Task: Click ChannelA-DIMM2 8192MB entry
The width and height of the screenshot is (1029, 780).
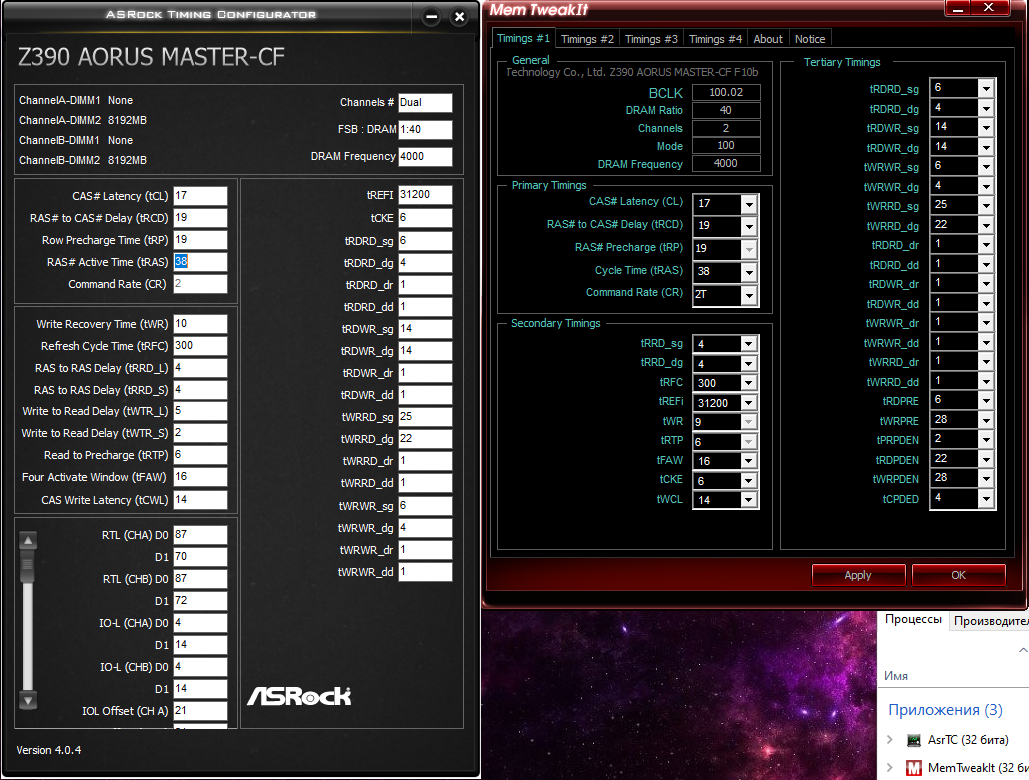Action: click(83, 120)
